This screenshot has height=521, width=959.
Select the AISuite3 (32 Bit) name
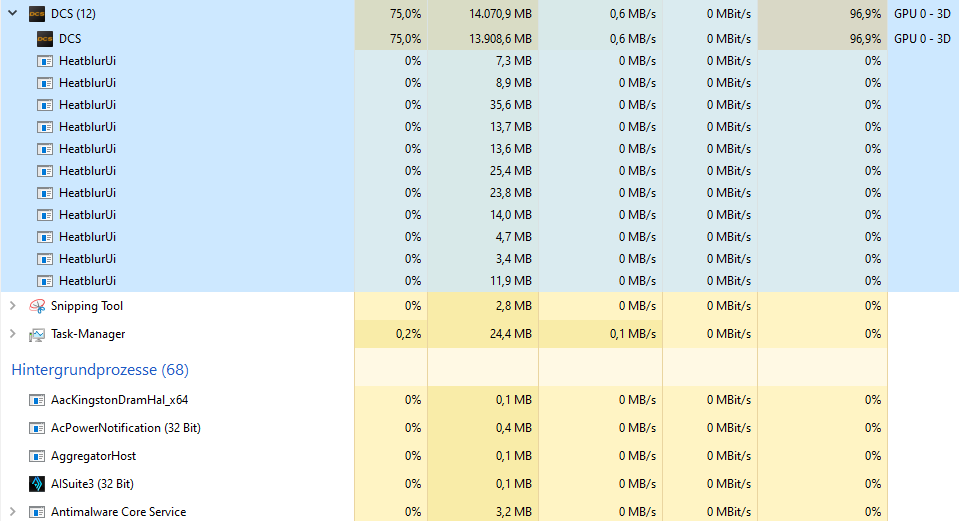[92, 484]
